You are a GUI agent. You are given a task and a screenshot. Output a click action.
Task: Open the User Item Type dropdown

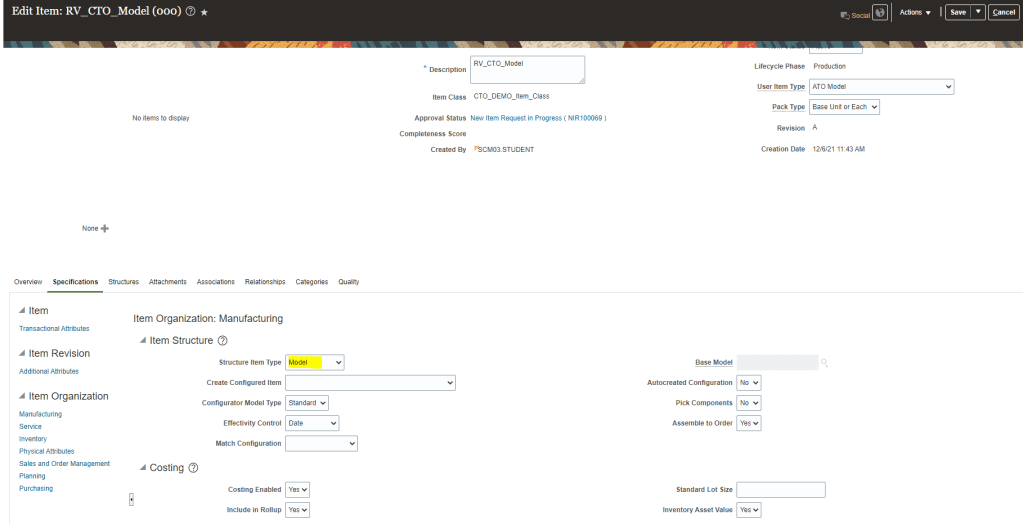click(881, 87)
